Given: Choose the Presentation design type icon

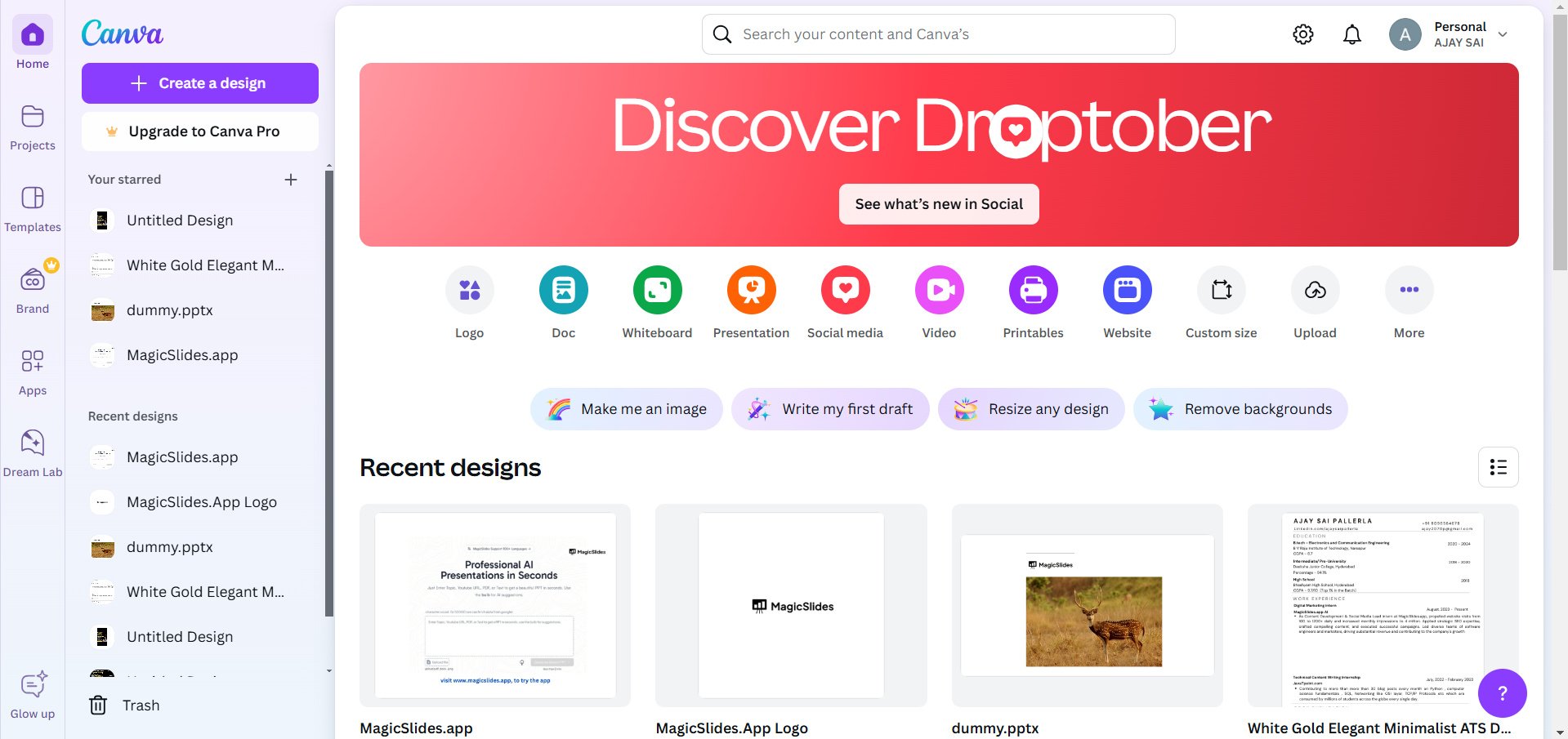Looking at the screenshot, I should pyautogui.click(x=752, y=290).
